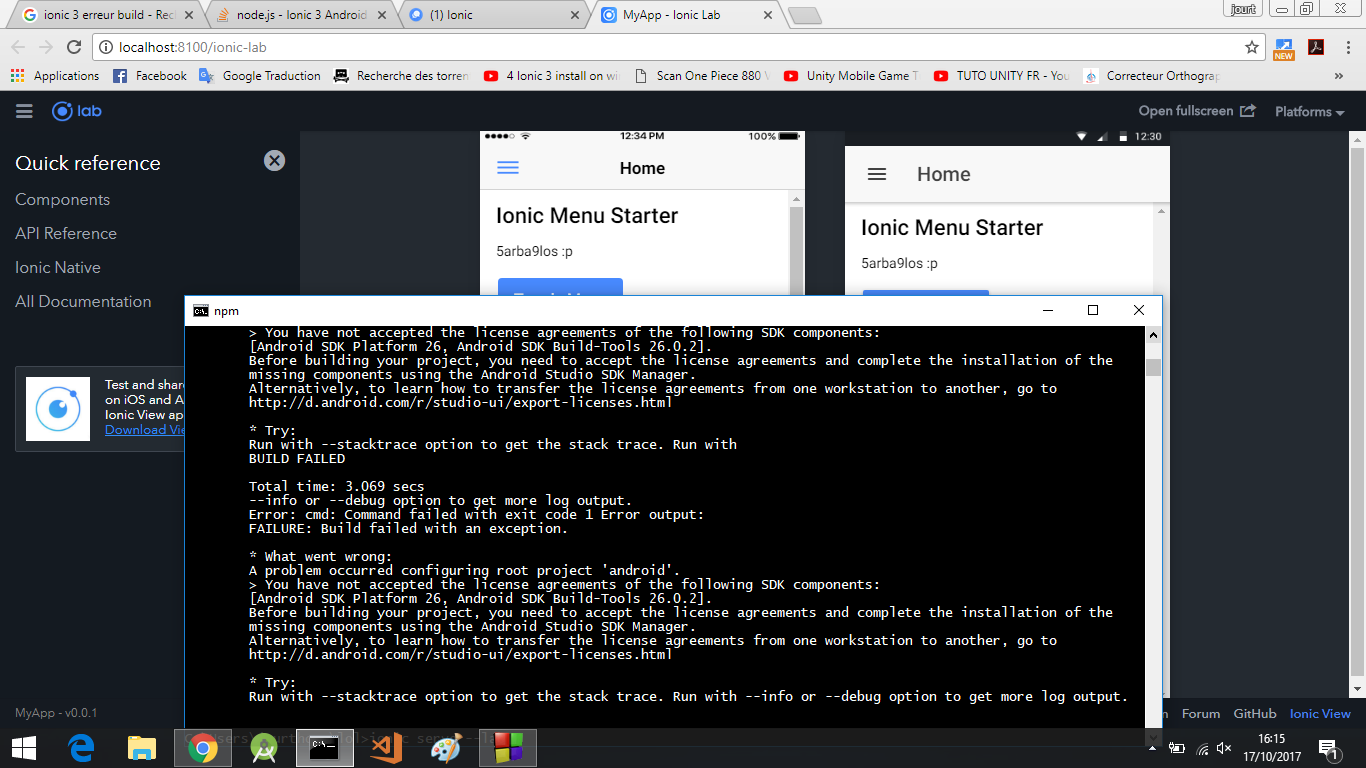The image size is (1366, 768).
Task: Click the Android preview scrollbar
Action: (1161, 250)
